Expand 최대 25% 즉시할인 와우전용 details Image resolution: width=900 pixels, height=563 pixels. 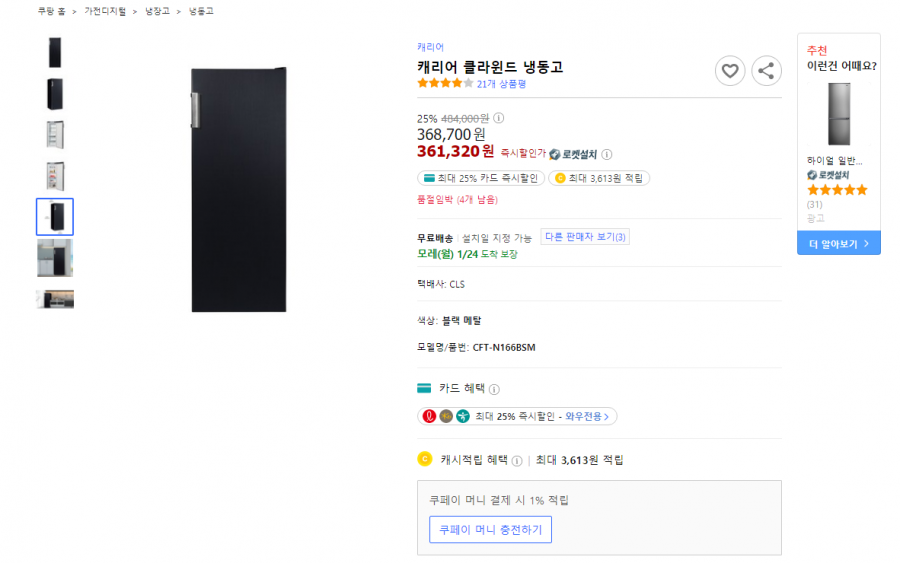click(x=517, y=416)
